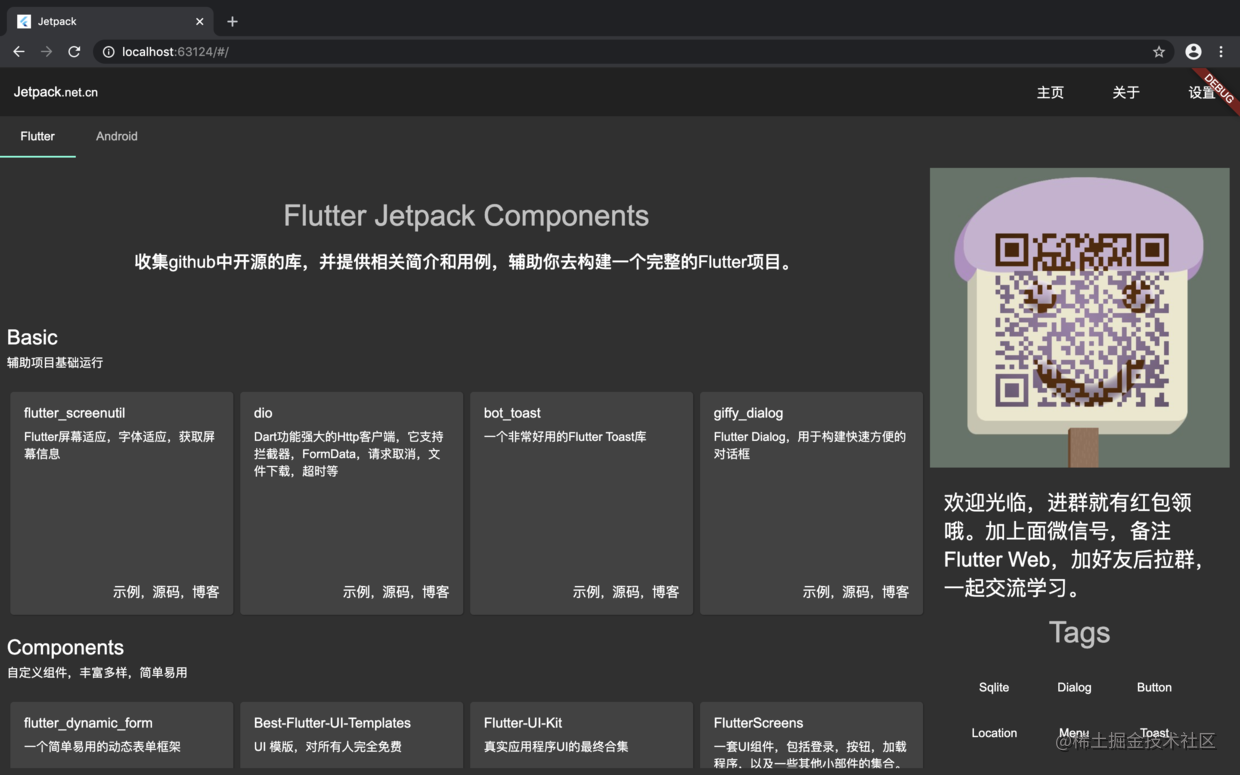This screenshot has height=775, width=1240.
Task: Open the bot_toast card
Action: click(x=582, y=503)
